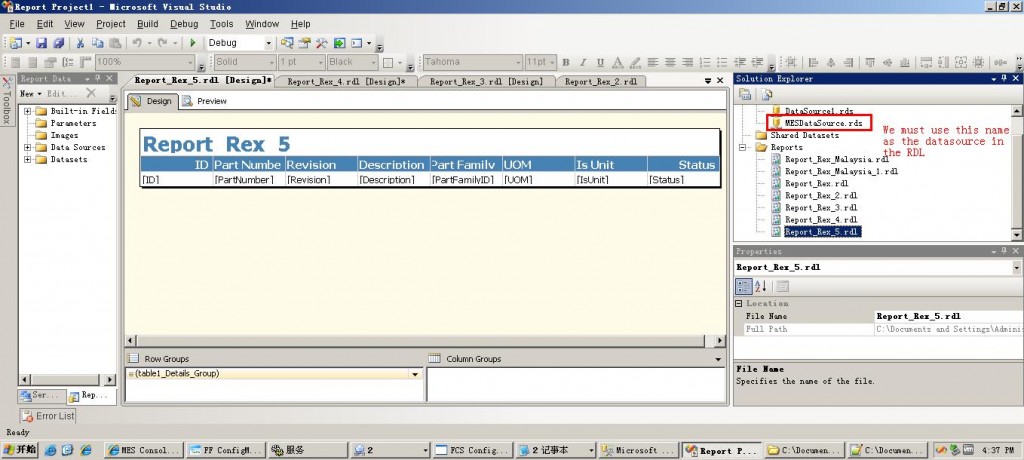Click the Align Lefts layout icon

pos(814,63)
